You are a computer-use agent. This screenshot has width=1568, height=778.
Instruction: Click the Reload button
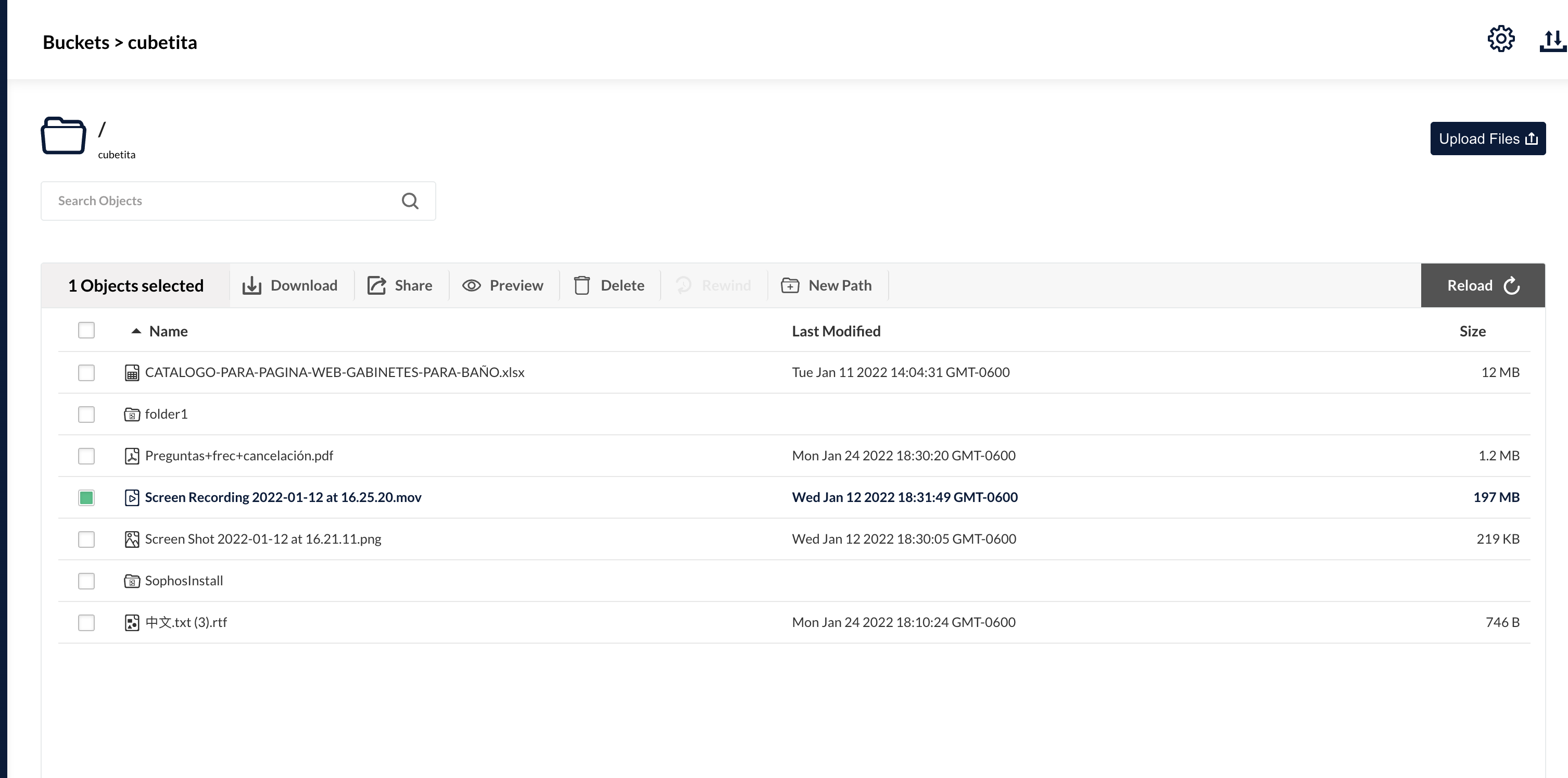pos(1482,285)
